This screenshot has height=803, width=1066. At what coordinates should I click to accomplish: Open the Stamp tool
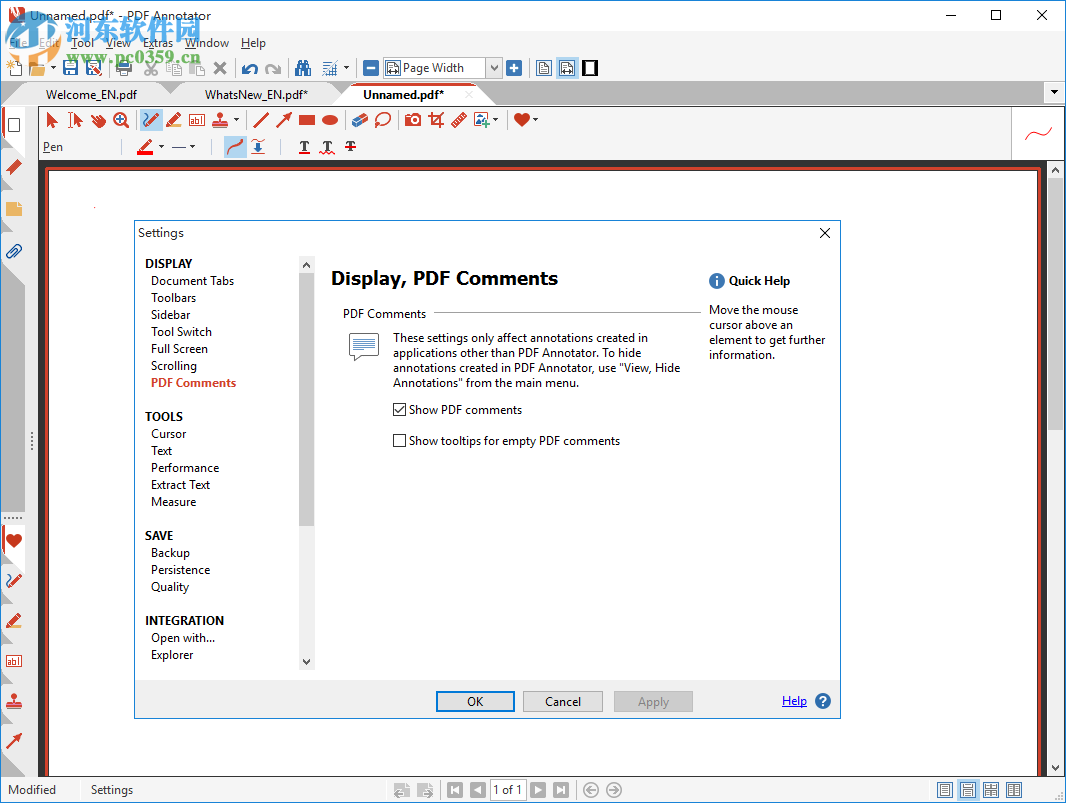coord(218,119)
